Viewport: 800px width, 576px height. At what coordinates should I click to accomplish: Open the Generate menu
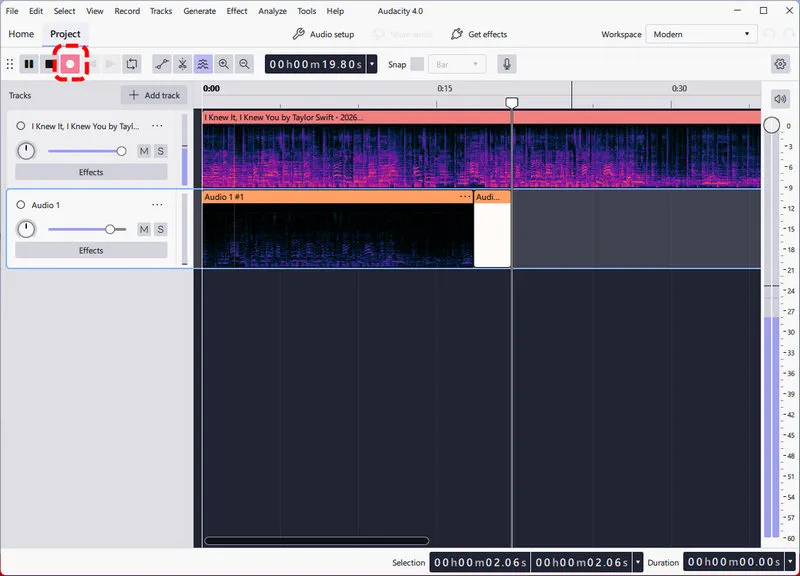(199, 11)
